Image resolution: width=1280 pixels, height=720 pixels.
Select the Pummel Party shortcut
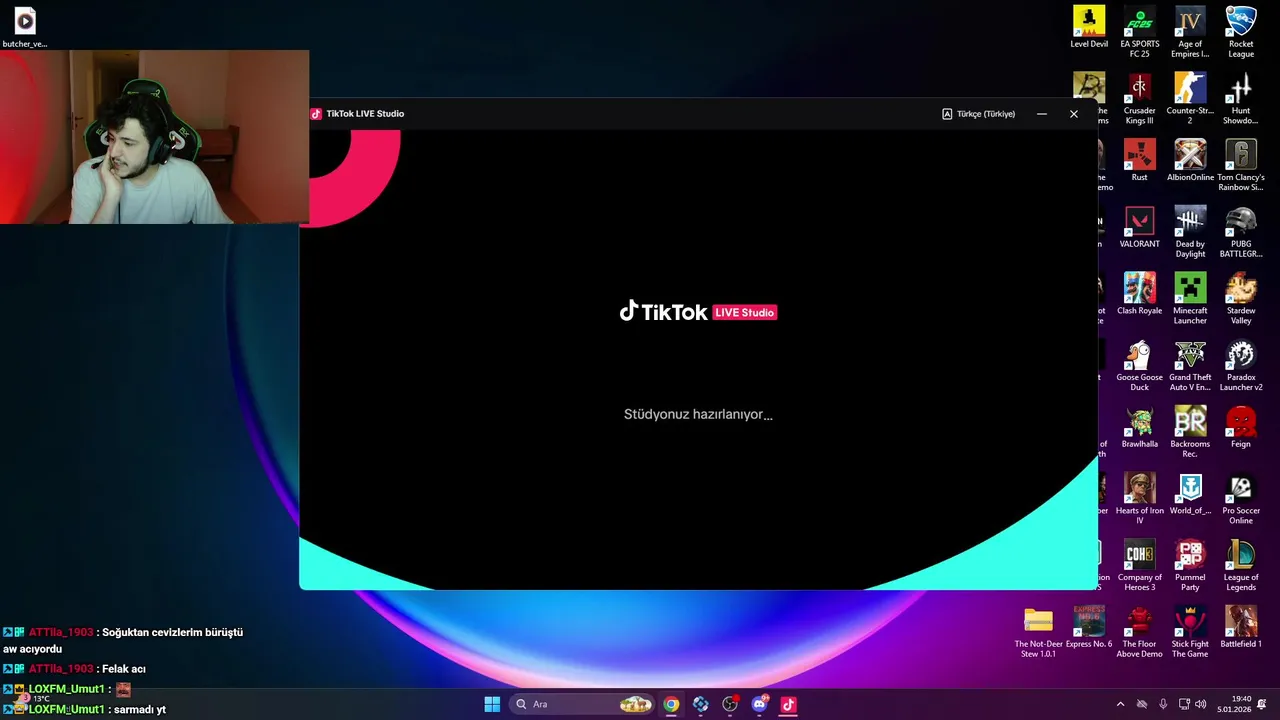click(x=1190, y=566)
